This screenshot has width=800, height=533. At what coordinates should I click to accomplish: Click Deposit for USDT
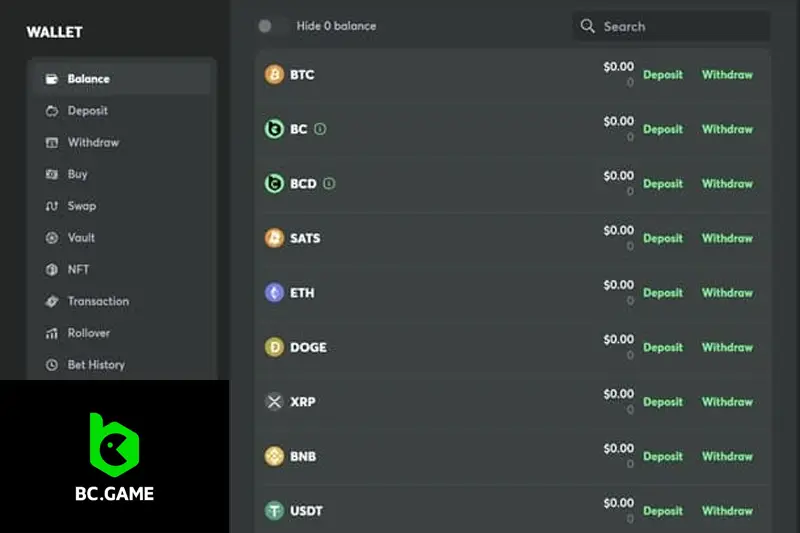pyautogui.click(x=663, y=511)
